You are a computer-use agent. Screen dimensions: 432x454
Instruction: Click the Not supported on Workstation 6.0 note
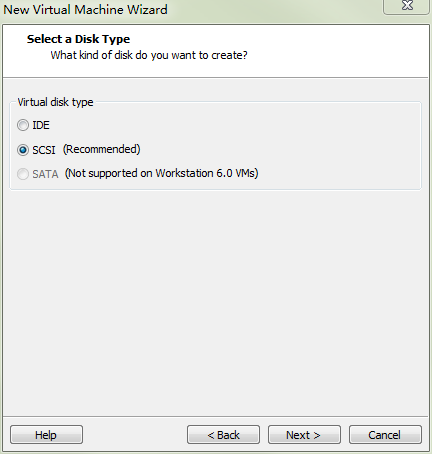click(161, 173)
